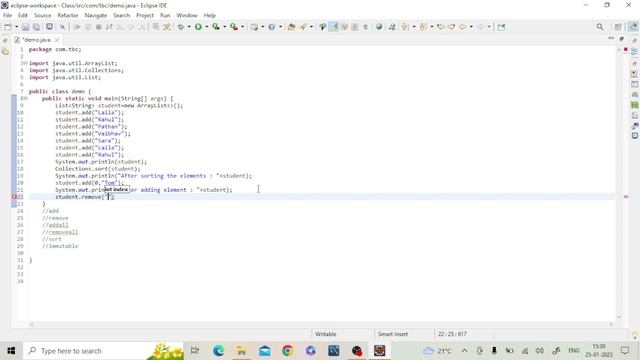Click Previous Annotation toolbar icon
640x360 pixels.
[423, 27]
